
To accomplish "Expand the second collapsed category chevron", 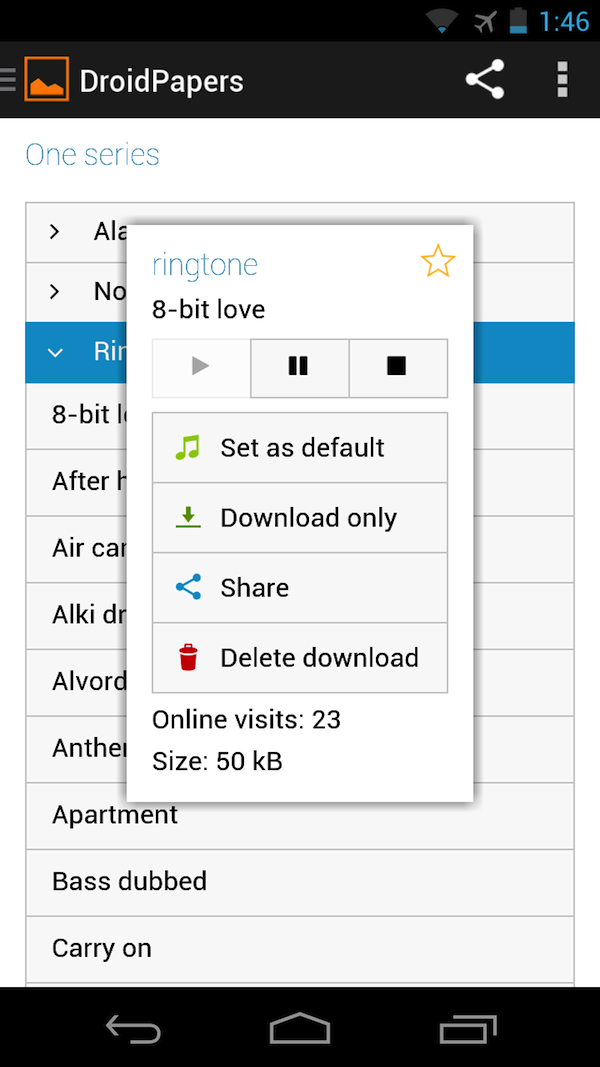I will click(x=55, y=292).
